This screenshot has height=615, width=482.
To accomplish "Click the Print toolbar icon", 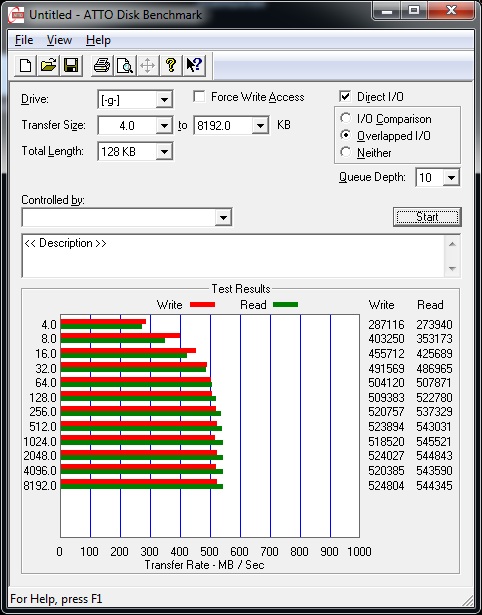I will (102, 65).
